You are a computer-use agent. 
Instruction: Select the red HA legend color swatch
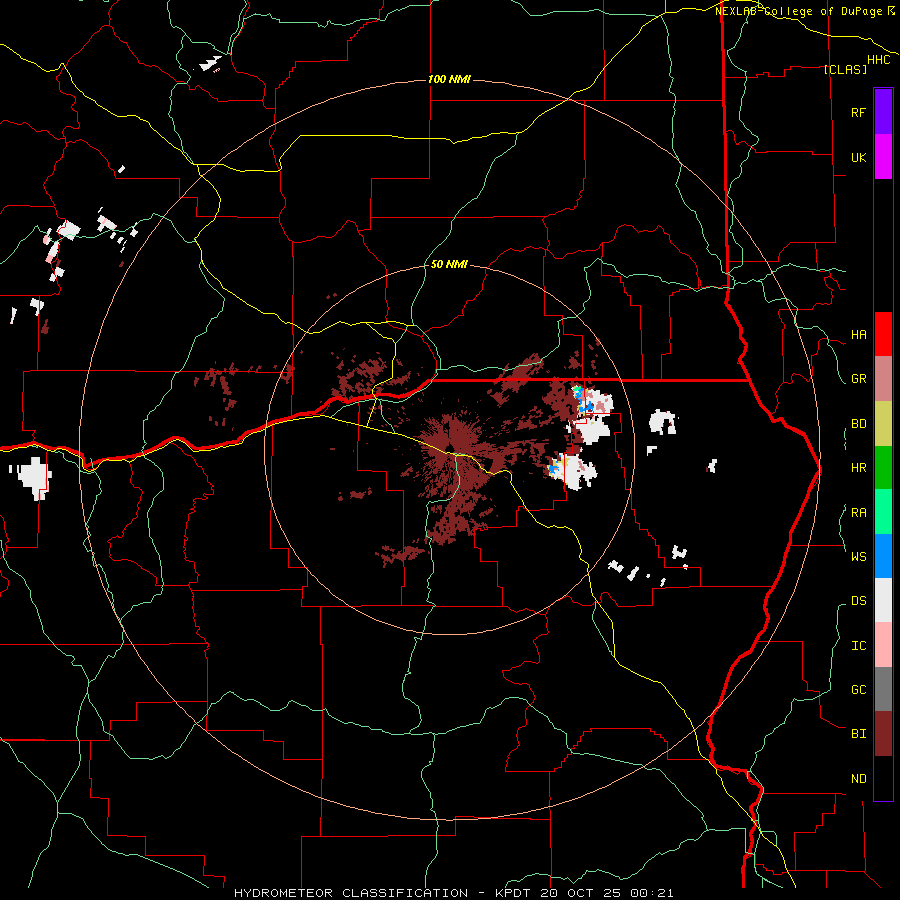(x=883, y=334)
